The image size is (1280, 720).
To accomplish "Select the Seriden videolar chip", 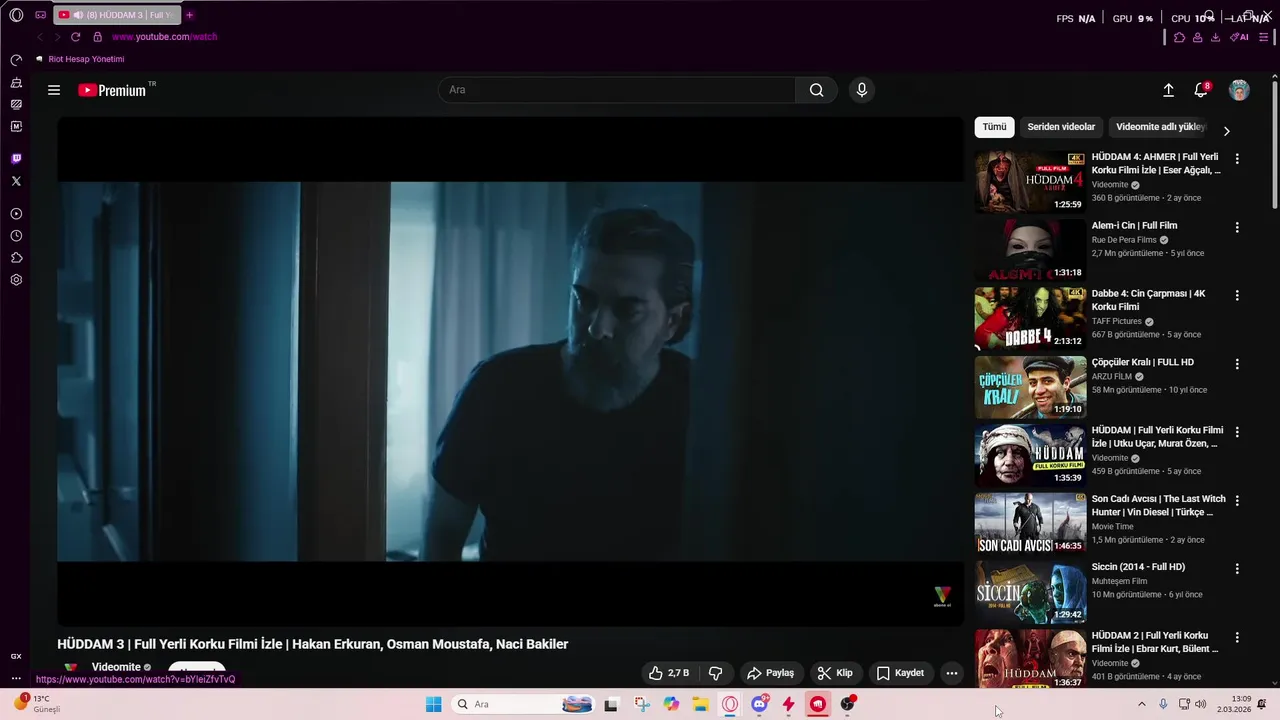I will [x=1061, y=127].
